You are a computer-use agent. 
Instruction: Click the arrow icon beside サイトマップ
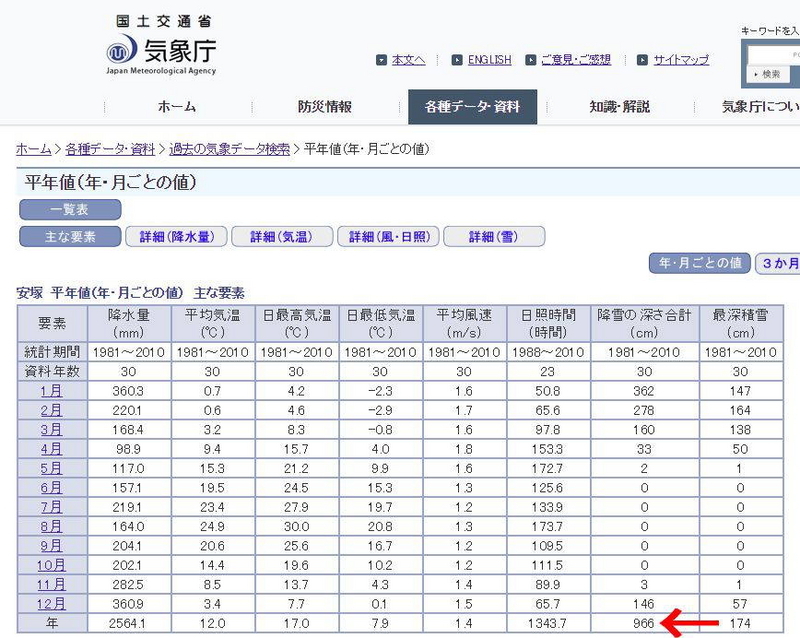click(642, 60)
